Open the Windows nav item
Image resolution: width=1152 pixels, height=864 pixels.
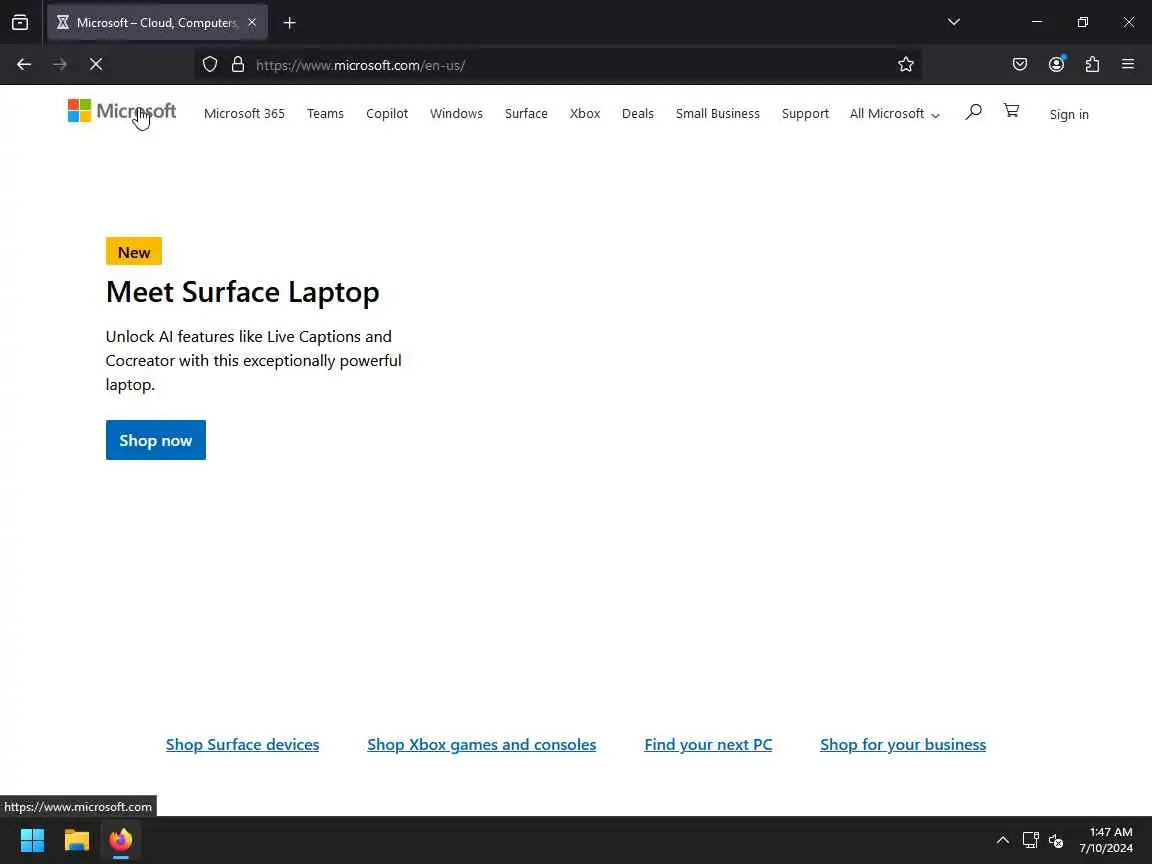coord(456,114)
